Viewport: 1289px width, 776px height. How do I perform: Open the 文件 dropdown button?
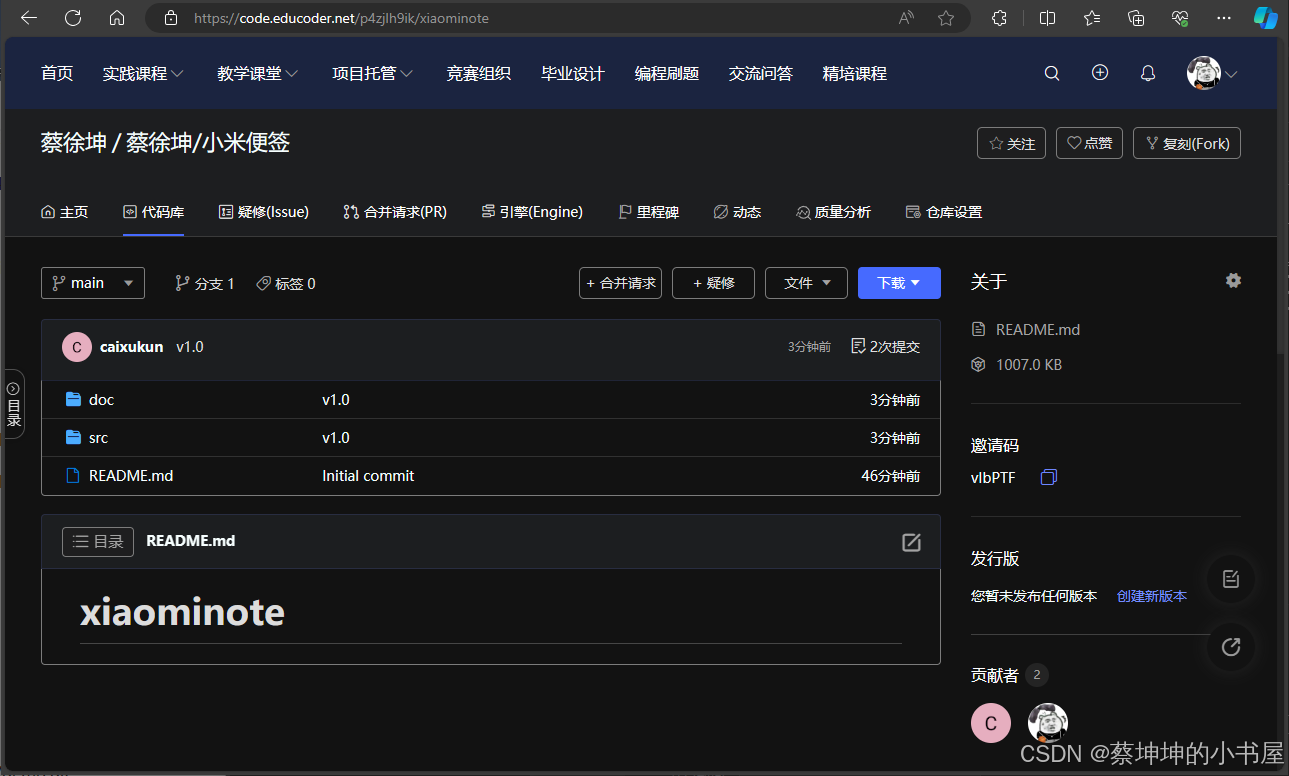tap(806, 283)
